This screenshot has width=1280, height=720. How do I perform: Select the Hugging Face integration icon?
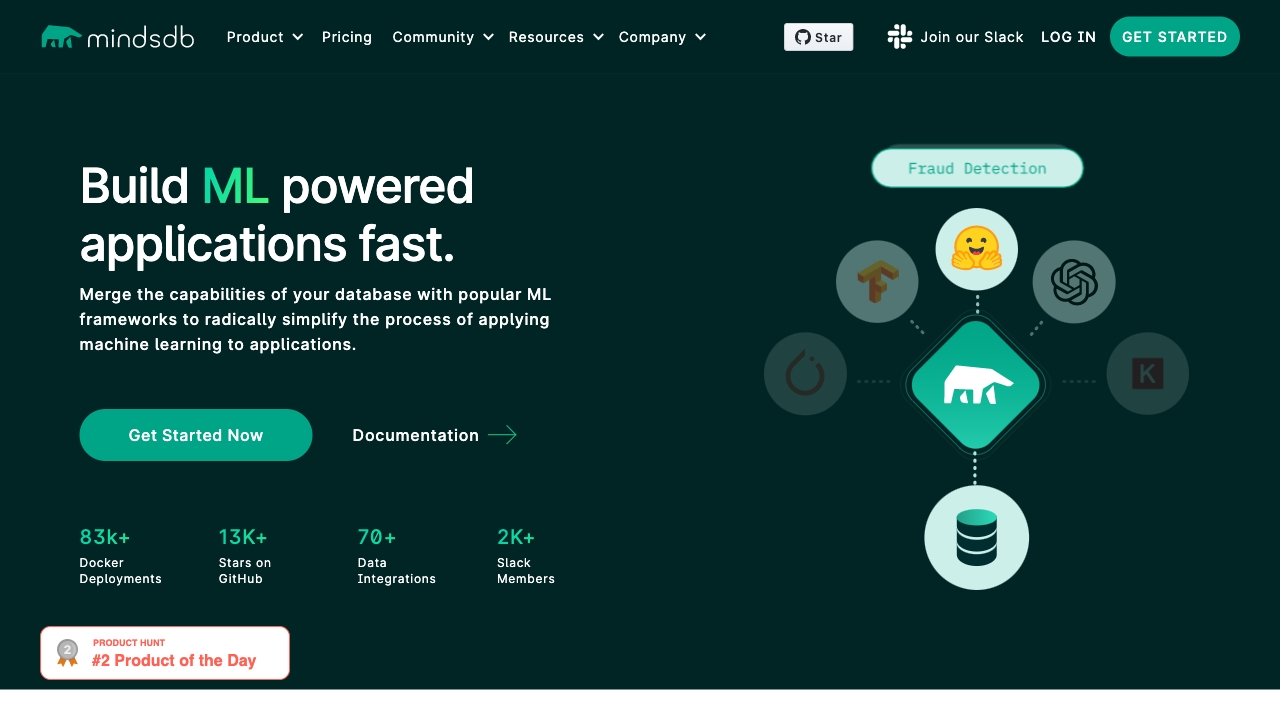coord(976,249)
